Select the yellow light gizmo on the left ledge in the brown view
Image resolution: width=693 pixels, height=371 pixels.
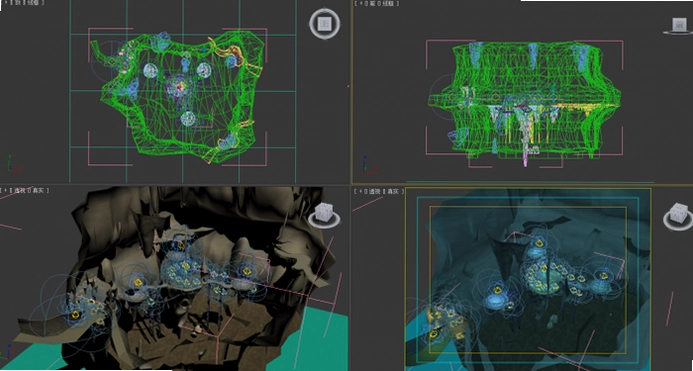(75, 315)
